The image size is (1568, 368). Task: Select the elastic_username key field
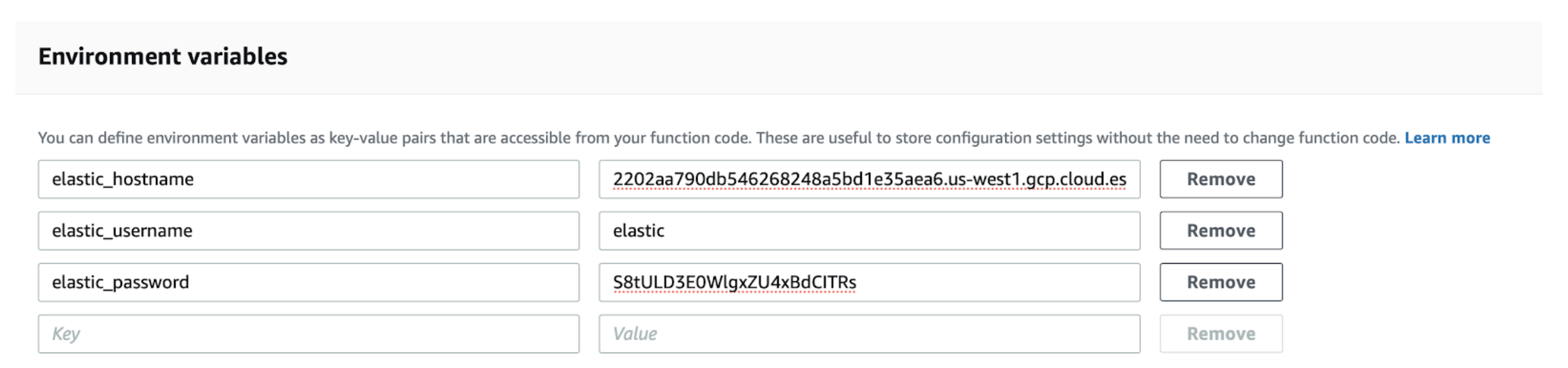pyautogui.click(x=309, y=231)
